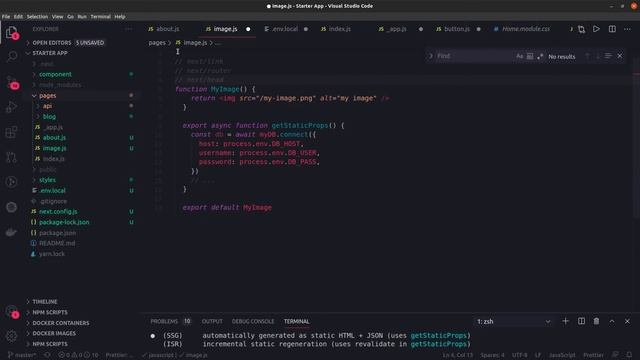
Task: Open README.md in file explorer
Action: point(57,243)
